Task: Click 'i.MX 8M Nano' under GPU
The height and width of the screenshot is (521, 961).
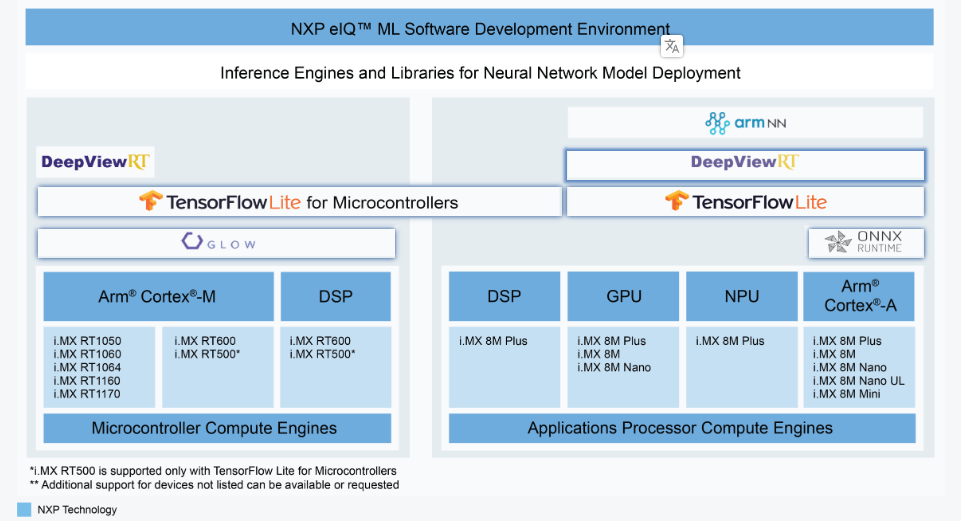Action: (614, 368)
